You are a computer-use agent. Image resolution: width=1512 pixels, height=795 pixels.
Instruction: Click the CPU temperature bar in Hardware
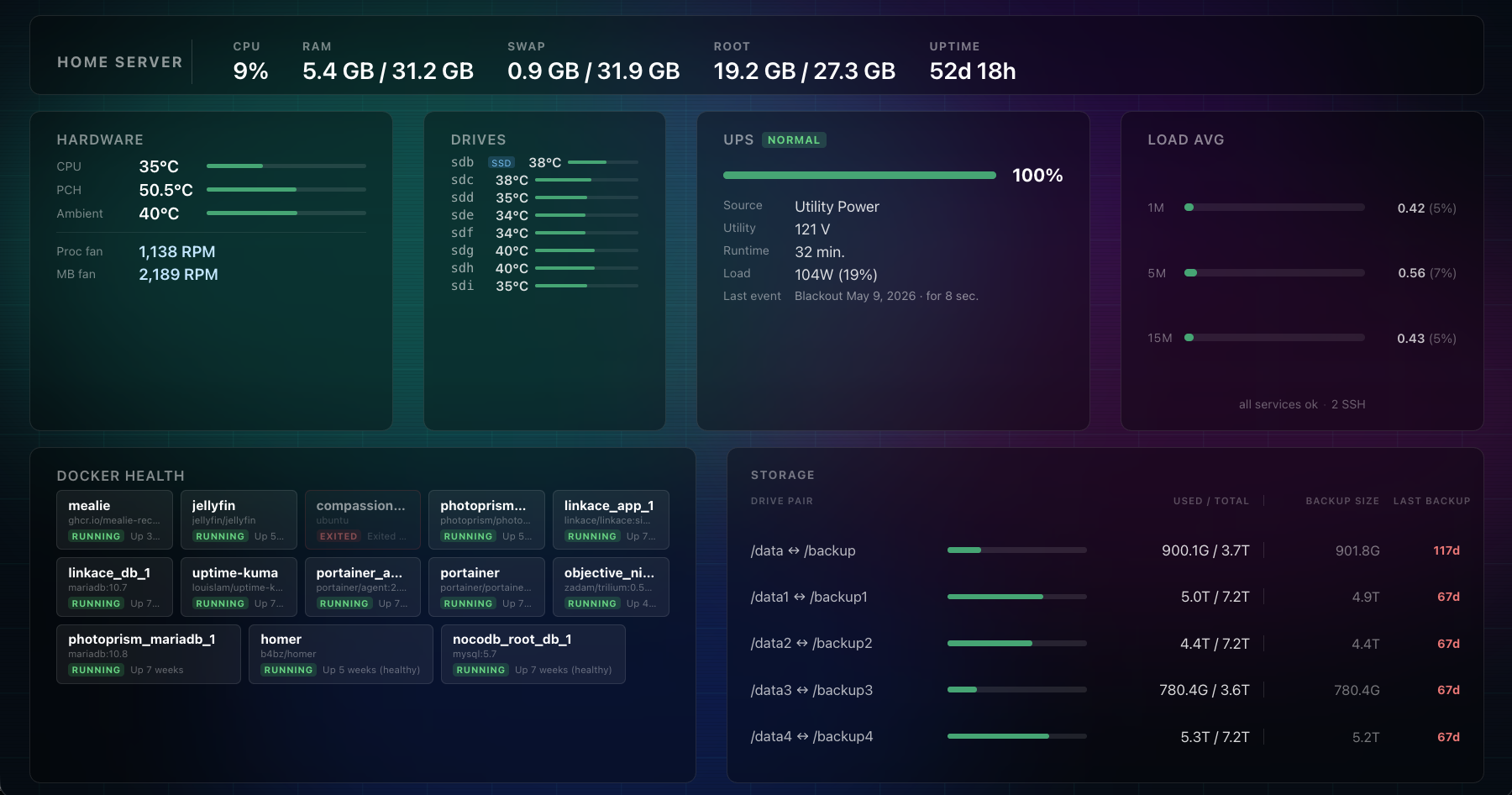point(286,166)
